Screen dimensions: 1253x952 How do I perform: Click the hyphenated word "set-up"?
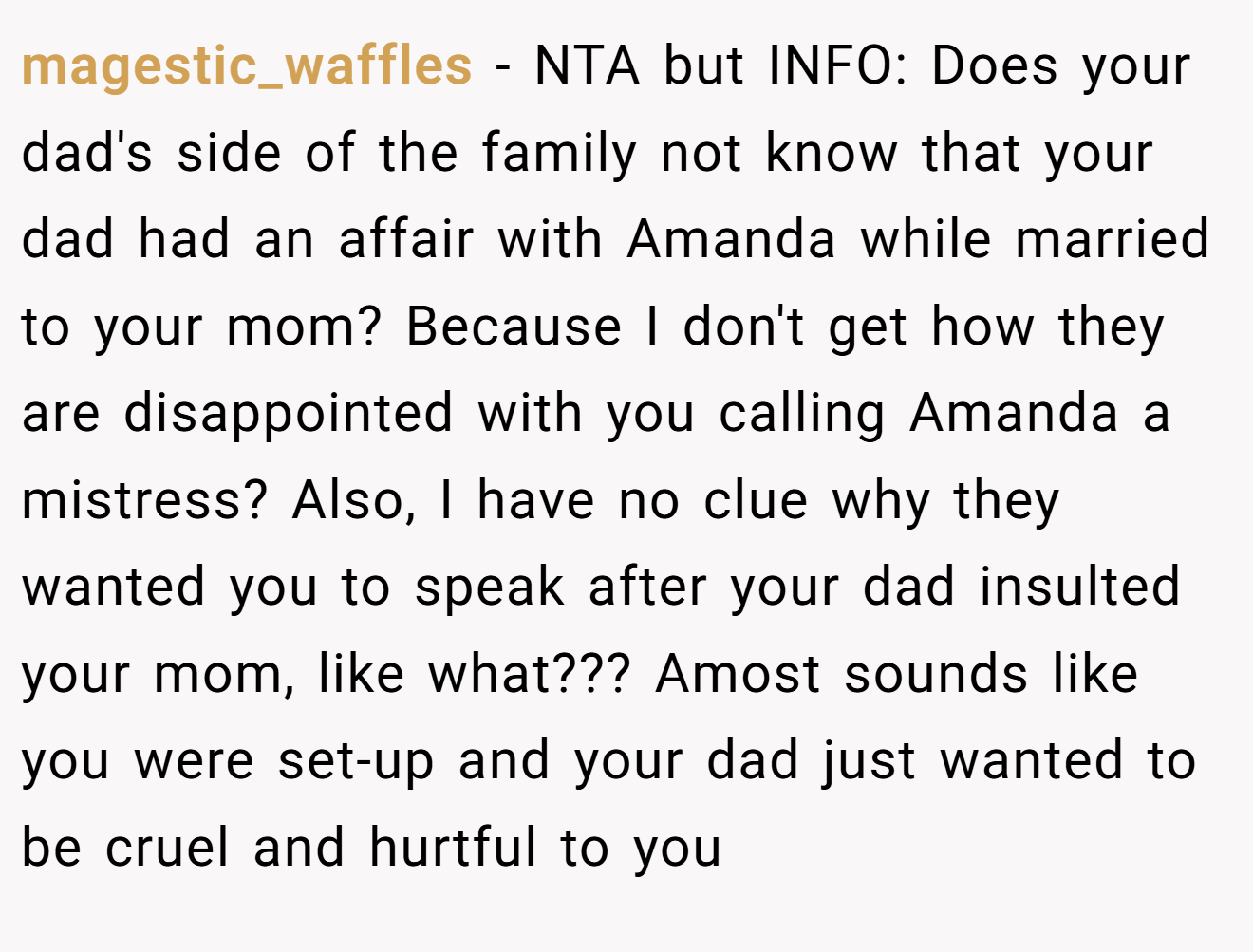[357, 763]
